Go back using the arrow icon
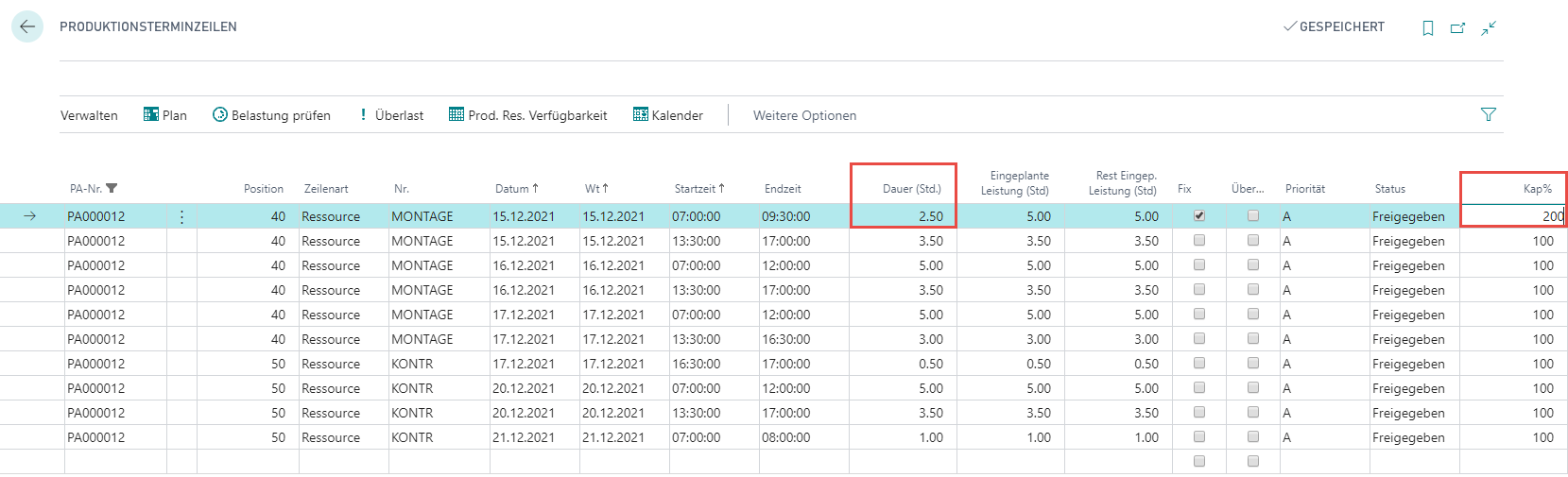The height and width of the screenshot is (477, 1568). coord(27,26)
